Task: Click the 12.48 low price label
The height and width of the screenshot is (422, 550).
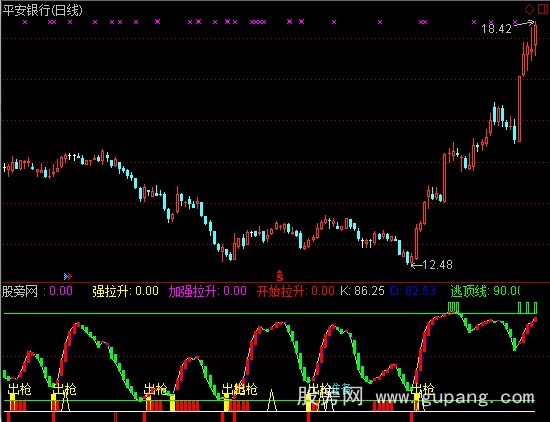Action: tap(437, 264)
